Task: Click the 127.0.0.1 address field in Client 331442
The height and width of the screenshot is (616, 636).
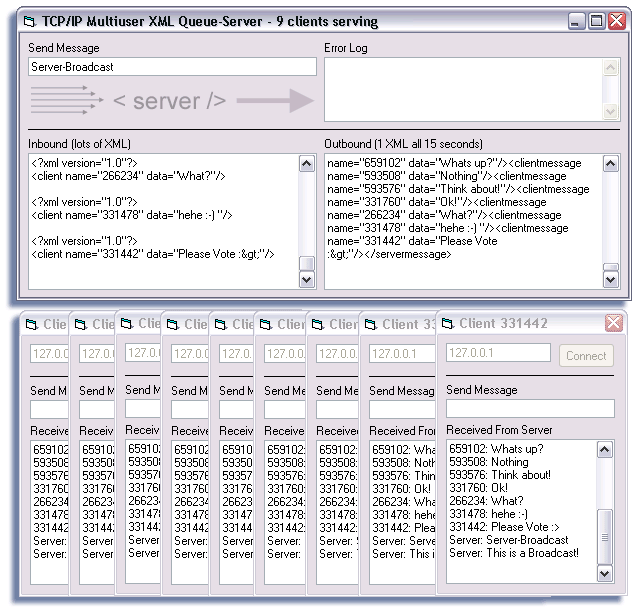Action: pyautogui.click(x=498, y=354)
